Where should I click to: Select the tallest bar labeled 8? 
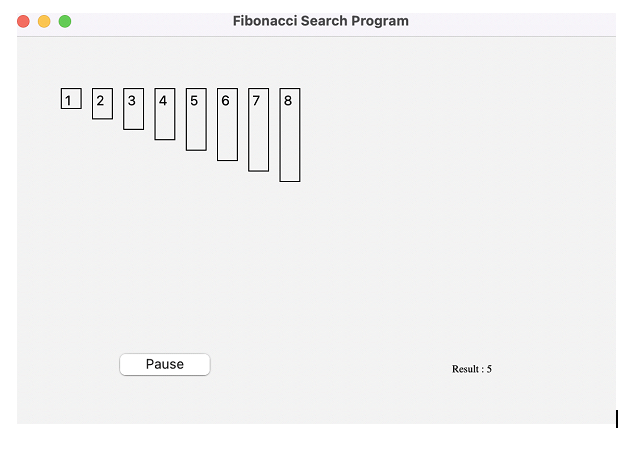point(289,135)
